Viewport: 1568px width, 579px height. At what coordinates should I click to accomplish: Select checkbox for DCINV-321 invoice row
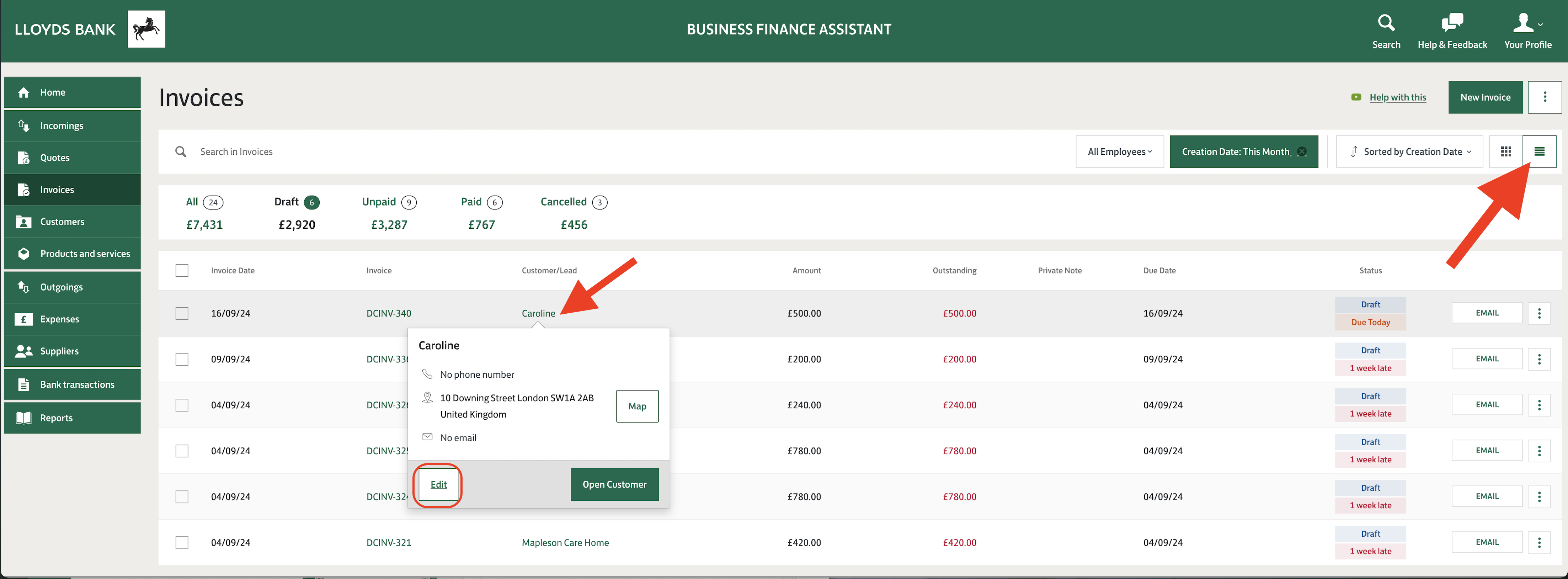182,542
